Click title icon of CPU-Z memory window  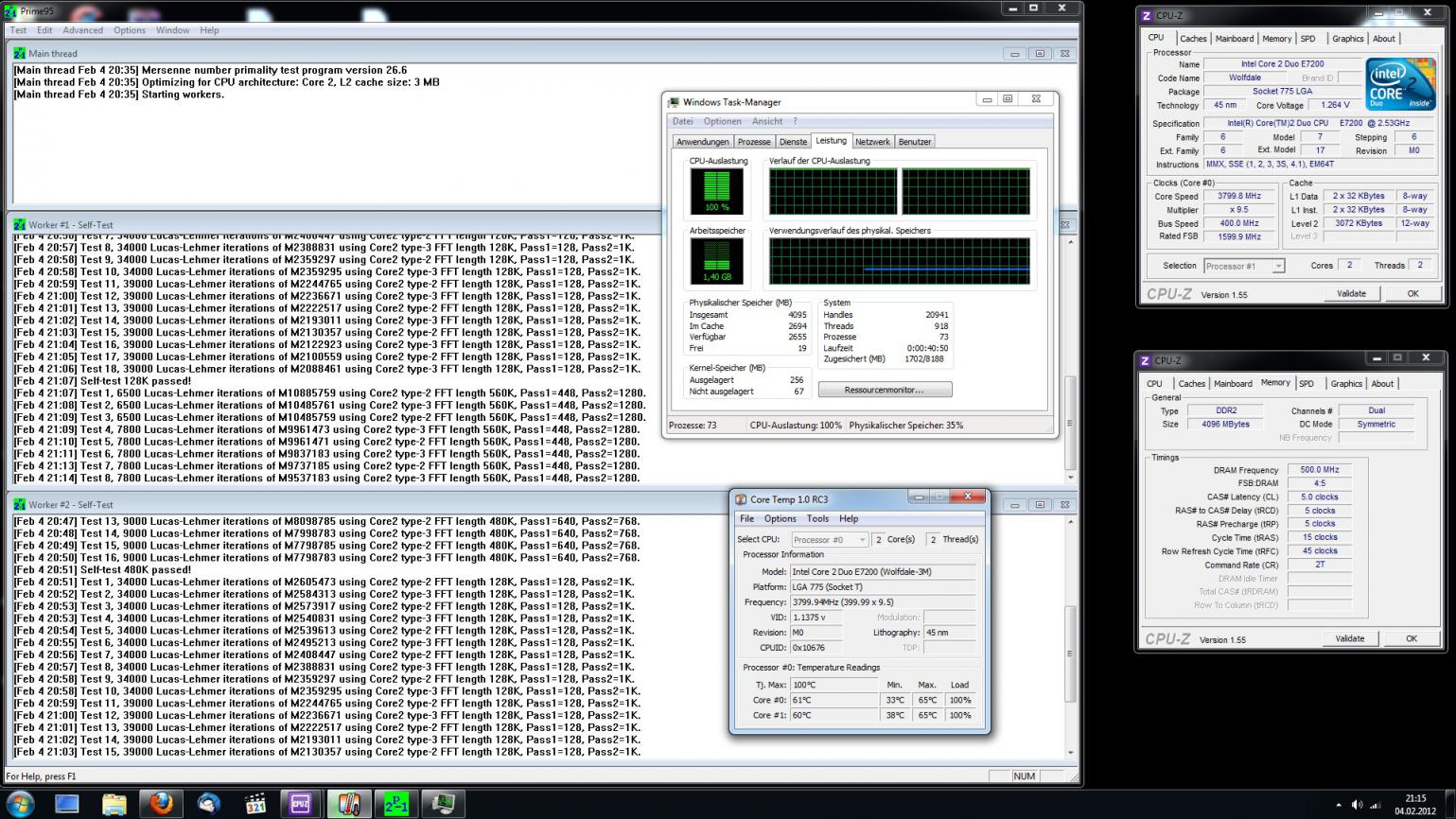click(x=1145, y=360)
